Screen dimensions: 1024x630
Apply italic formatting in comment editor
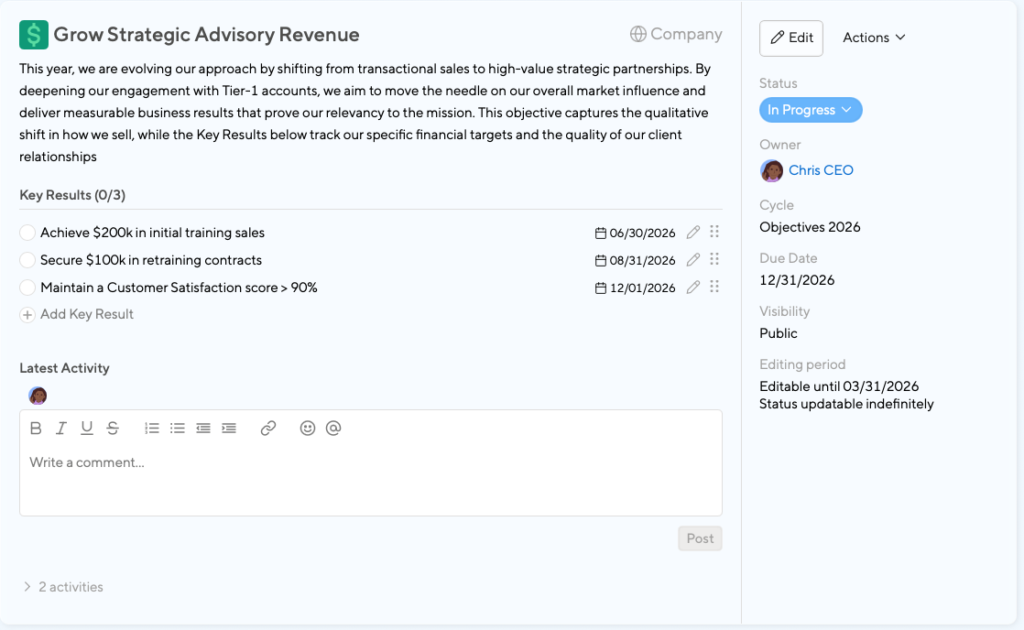tap(61, 428)
